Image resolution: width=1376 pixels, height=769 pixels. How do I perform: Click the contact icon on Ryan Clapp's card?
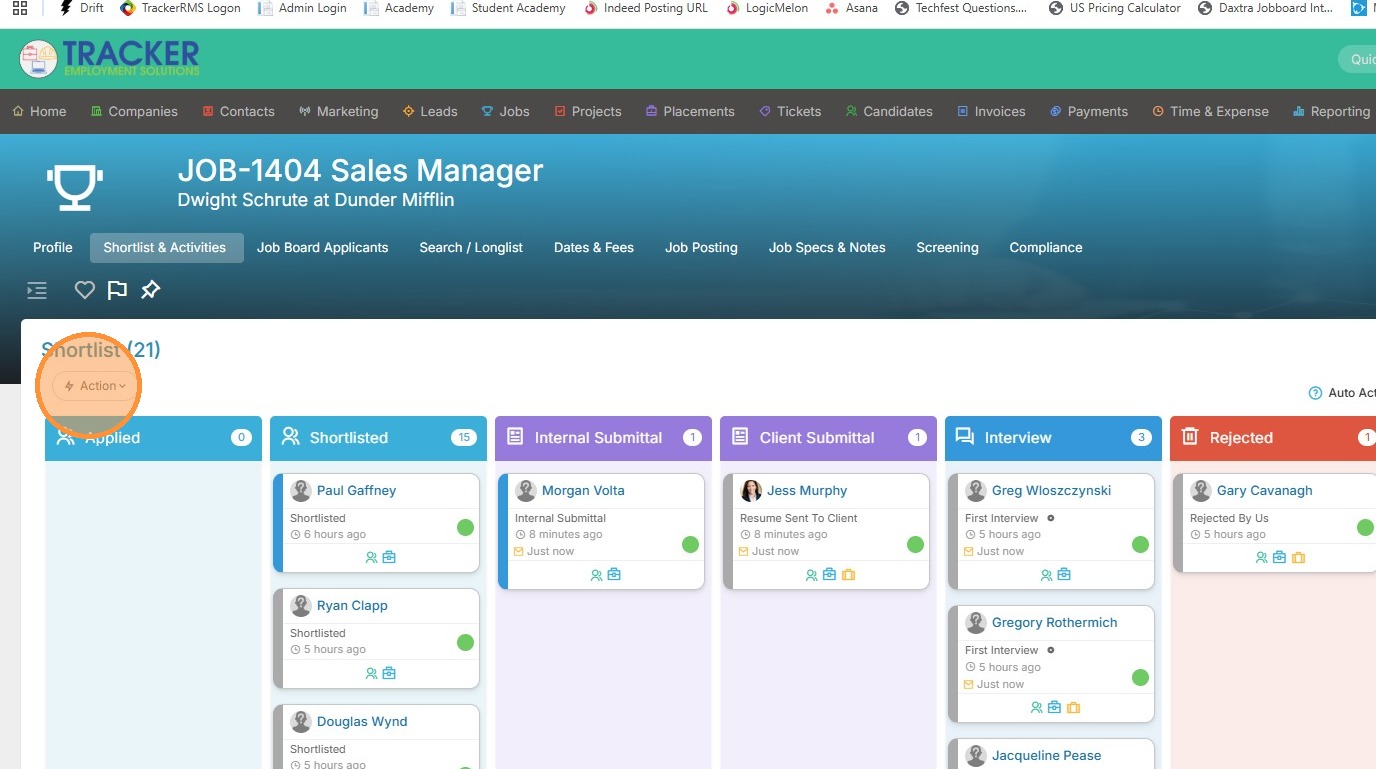(372, 674)
